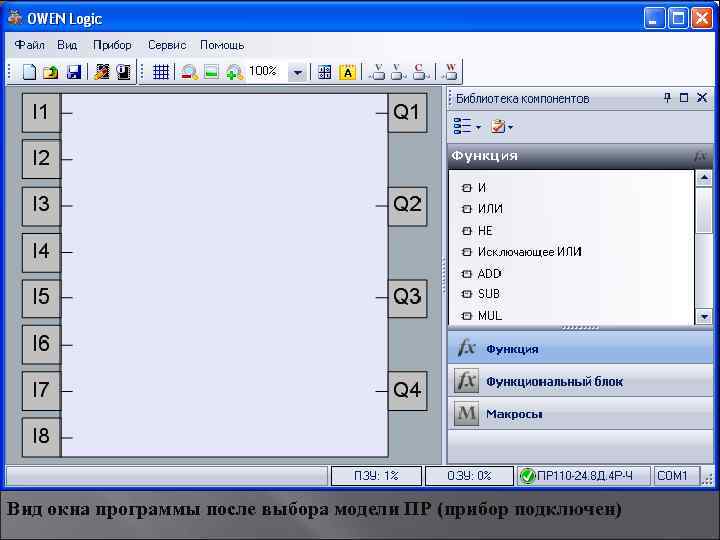Show device information icon
The image size is (720, 540).
coord(123,72)
